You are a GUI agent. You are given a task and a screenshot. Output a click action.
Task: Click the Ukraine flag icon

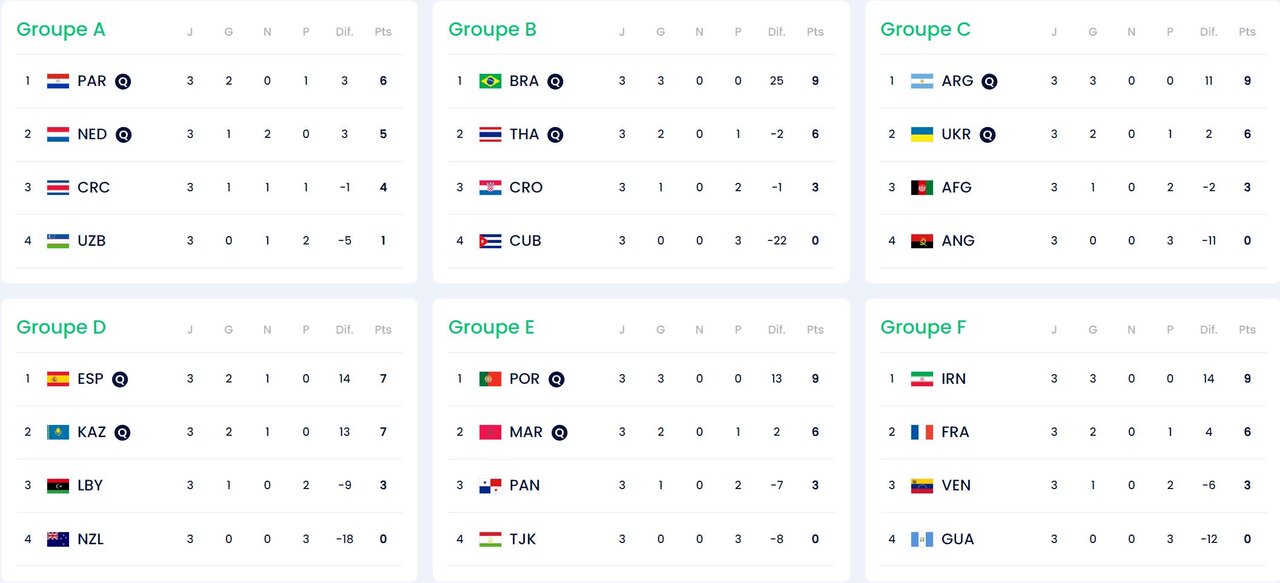pos(922,134)
